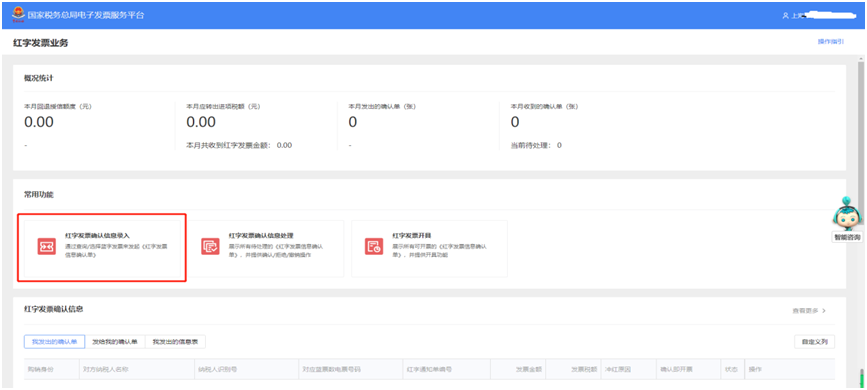Select the 我发出的确认单 tab

[x=54, y=342]
